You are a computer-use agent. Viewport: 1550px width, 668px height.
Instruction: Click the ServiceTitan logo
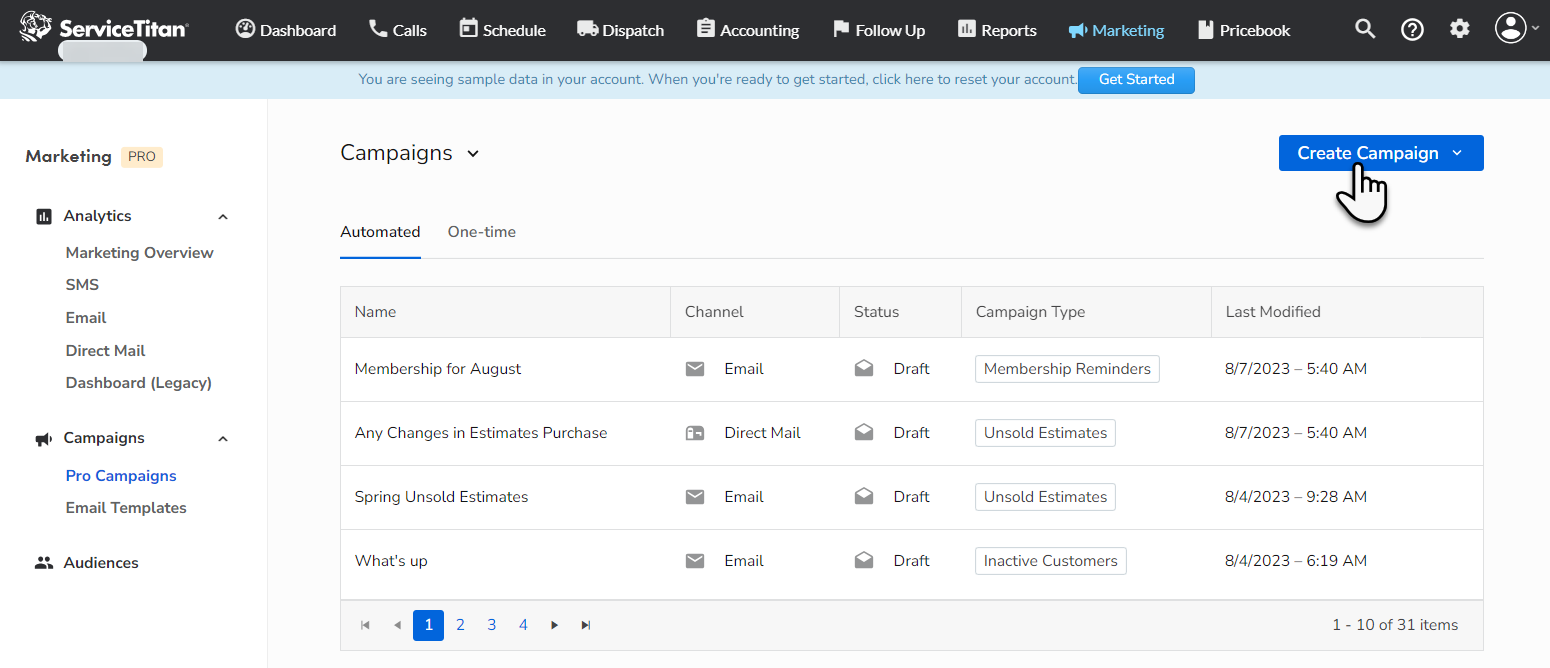coord(104,28)
